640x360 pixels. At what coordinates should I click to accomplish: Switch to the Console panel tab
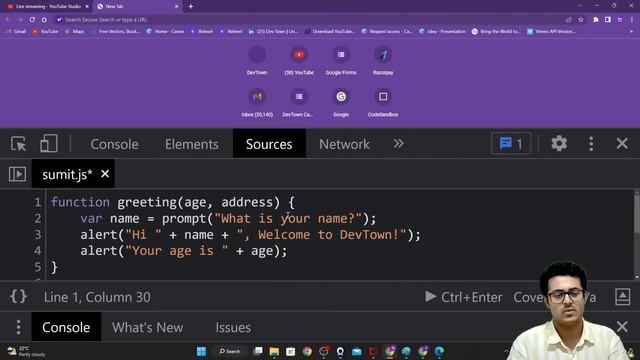pos(114,144)
